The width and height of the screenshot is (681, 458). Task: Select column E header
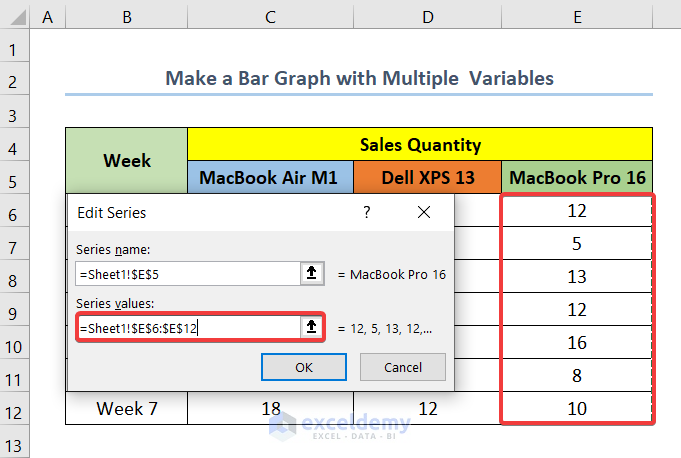577,15
